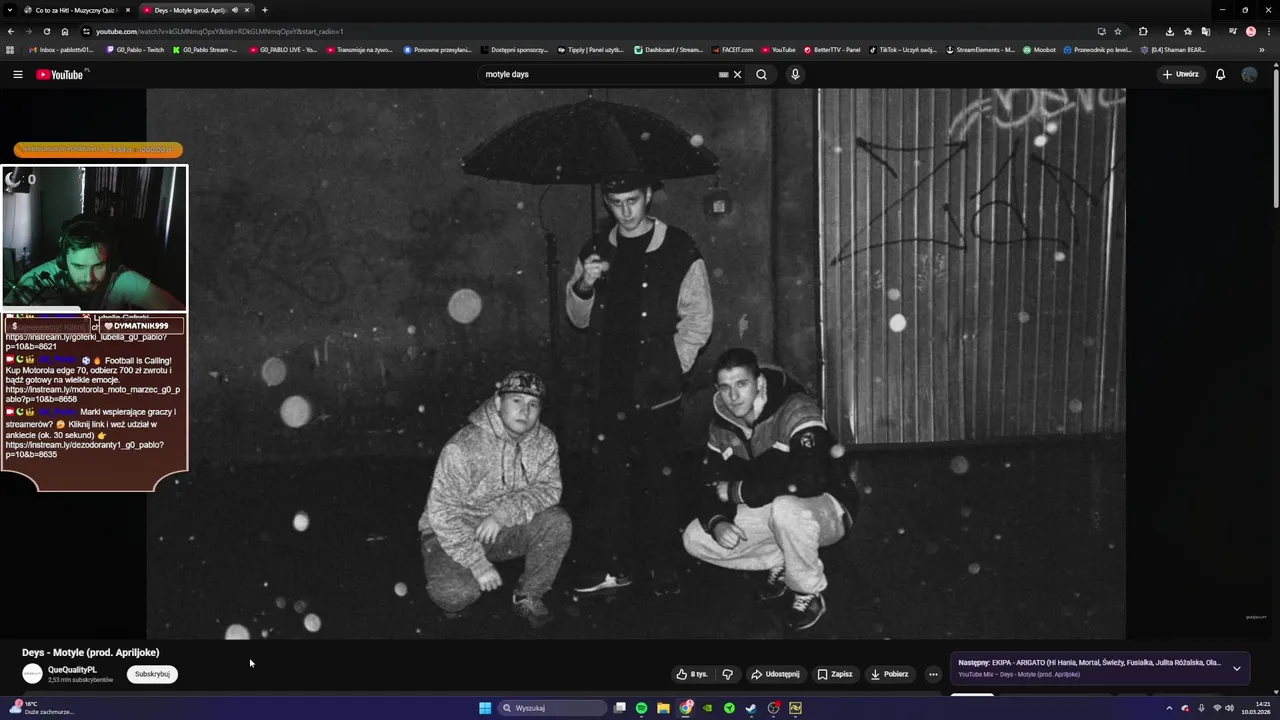Open browser downloads icon
This screenshot has height=720, width=1280.
tap(1170, 31)
